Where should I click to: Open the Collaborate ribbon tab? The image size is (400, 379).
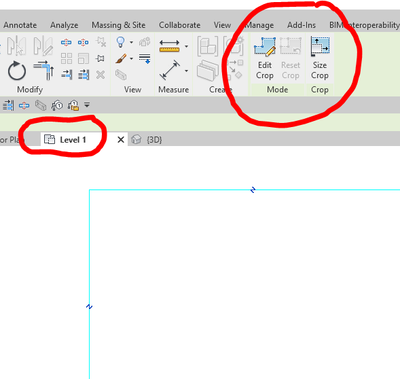pyautogui.click(x=179, y=25)
